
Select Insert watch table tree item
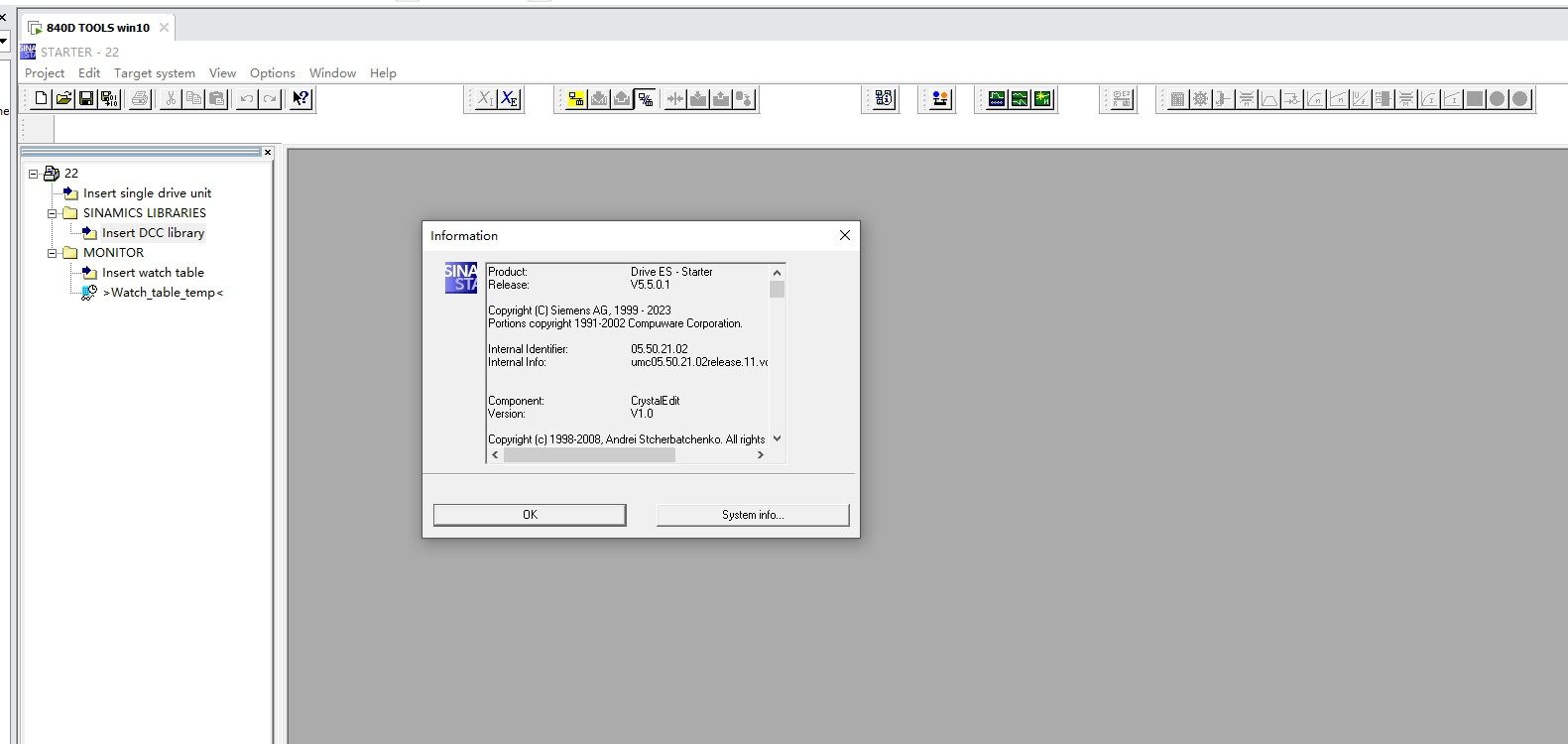coord(153,273)
